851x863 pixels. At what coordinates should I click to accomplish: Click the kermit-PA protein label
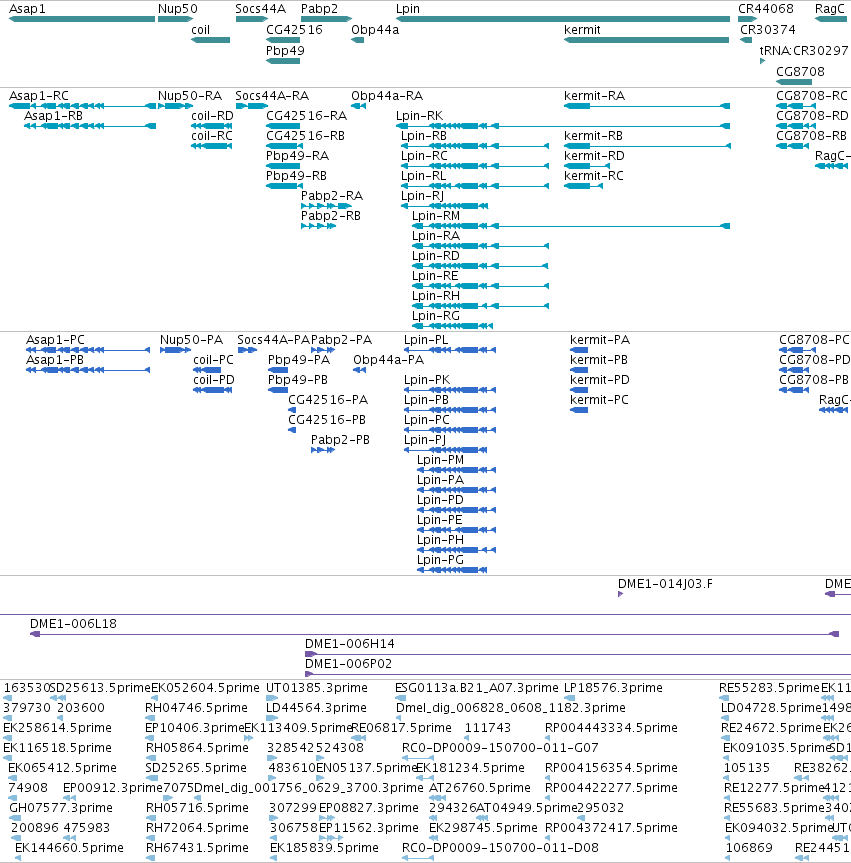coord(600,340)
